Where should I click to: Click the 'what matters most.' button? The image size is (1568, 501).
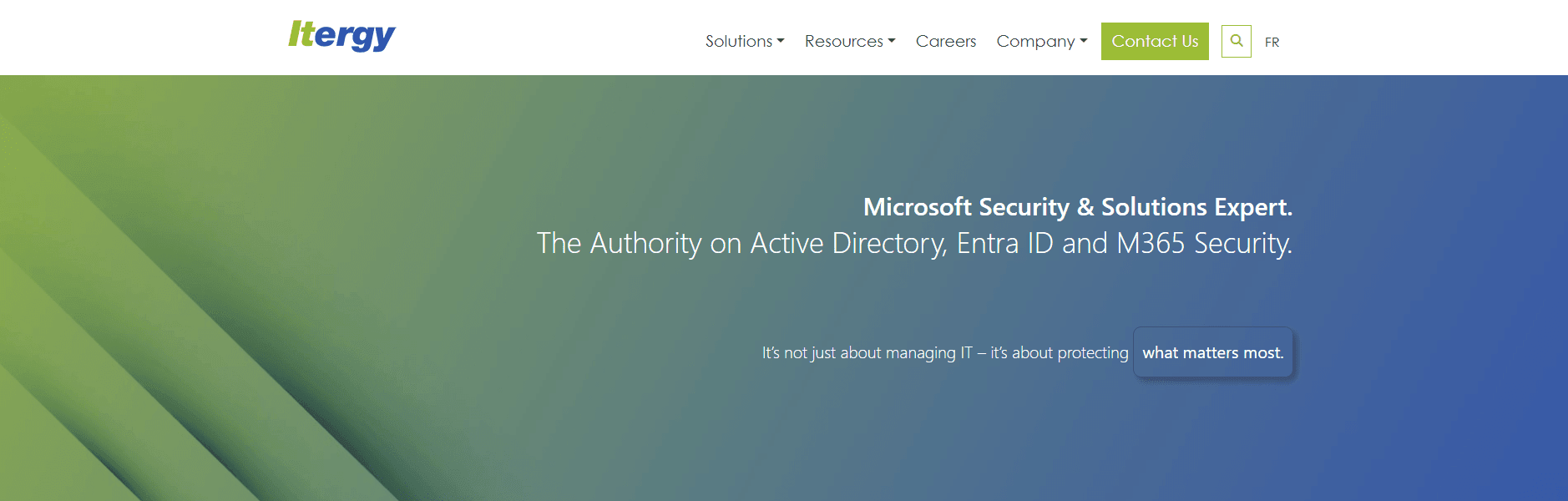pyautogui.click(x=1213, y=352)
